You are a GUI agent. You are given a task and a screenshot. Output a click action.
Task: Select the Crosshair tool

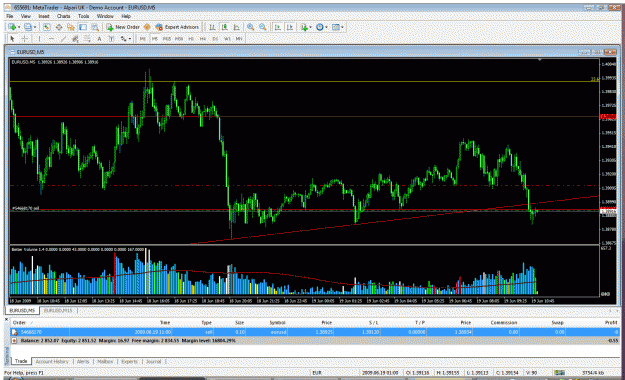(x=24, y=39)
